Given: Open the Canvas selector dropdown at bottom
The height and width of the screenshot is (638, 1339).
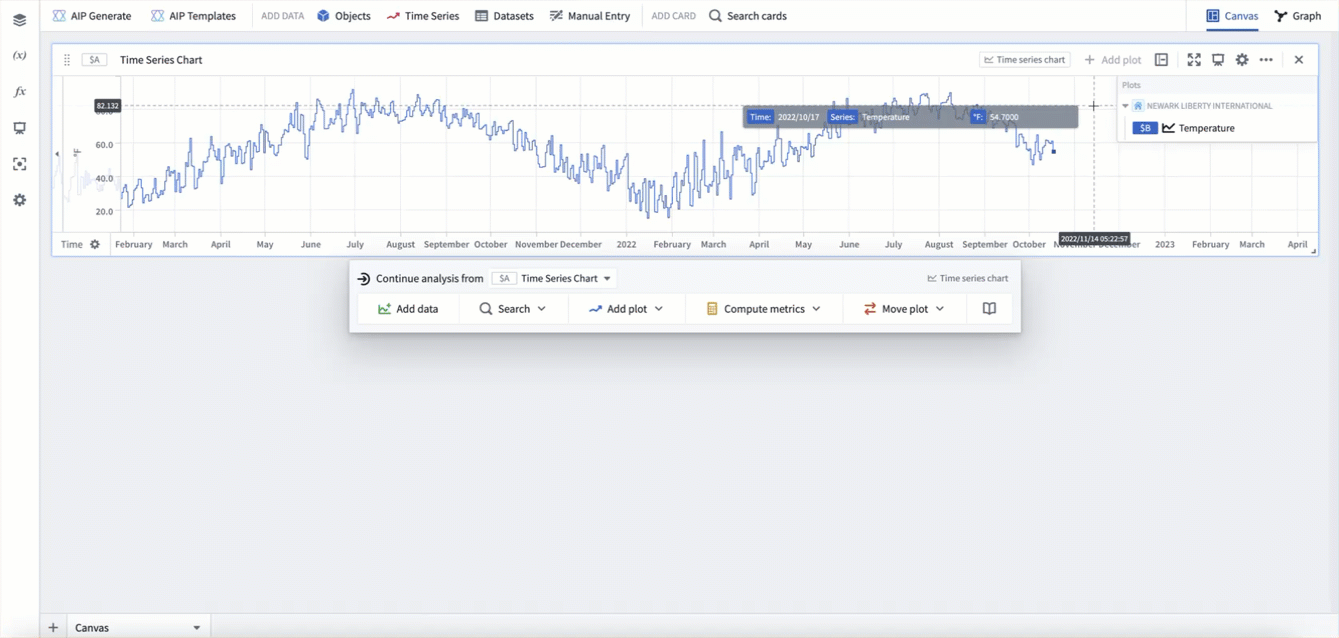Looking at the screenshot, I should click(x=196, y=628).
